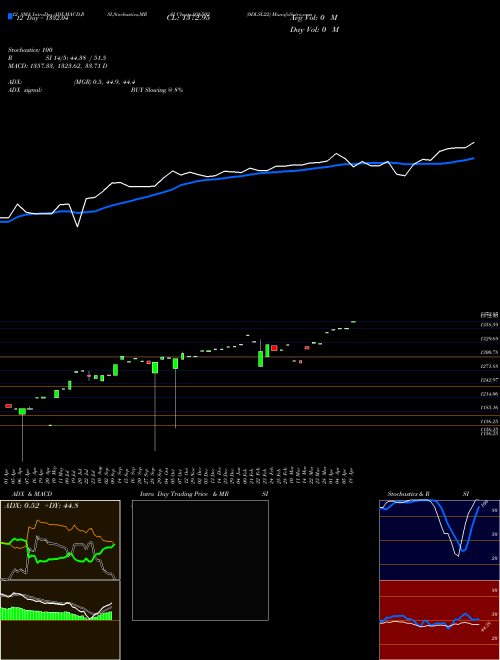
Task: Click the navy Stochastics chart panel
Action: click(x=439, y=540)
